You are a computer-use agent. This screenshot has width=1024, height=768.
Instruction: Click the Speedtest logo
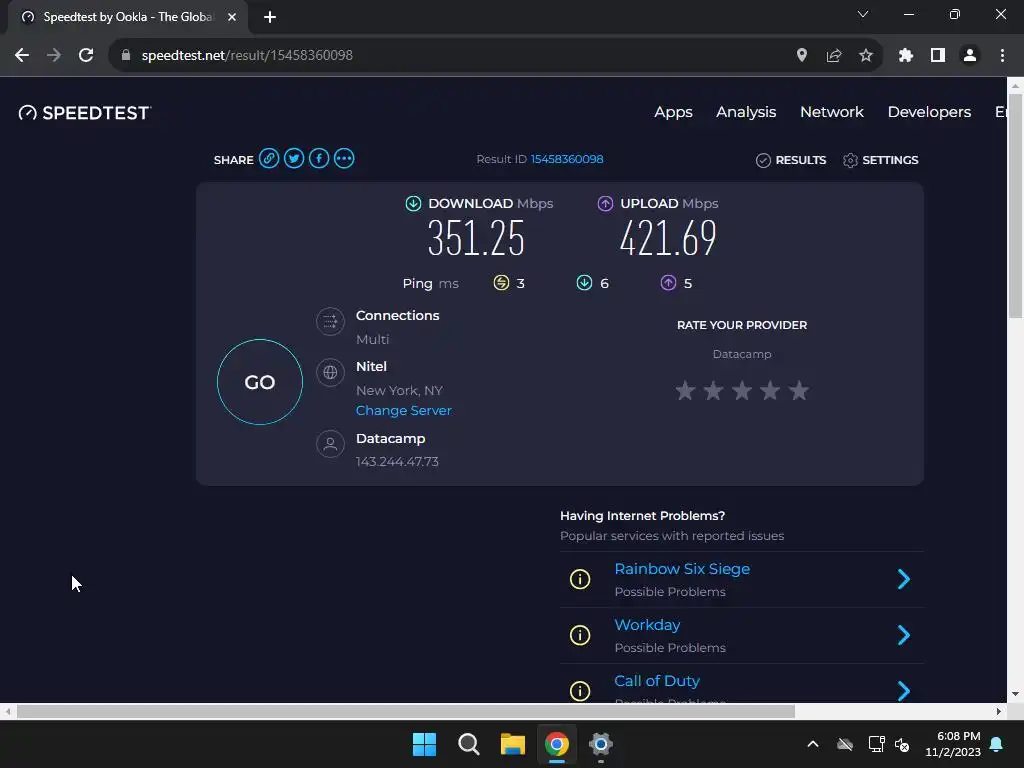(x=85, y=113)
